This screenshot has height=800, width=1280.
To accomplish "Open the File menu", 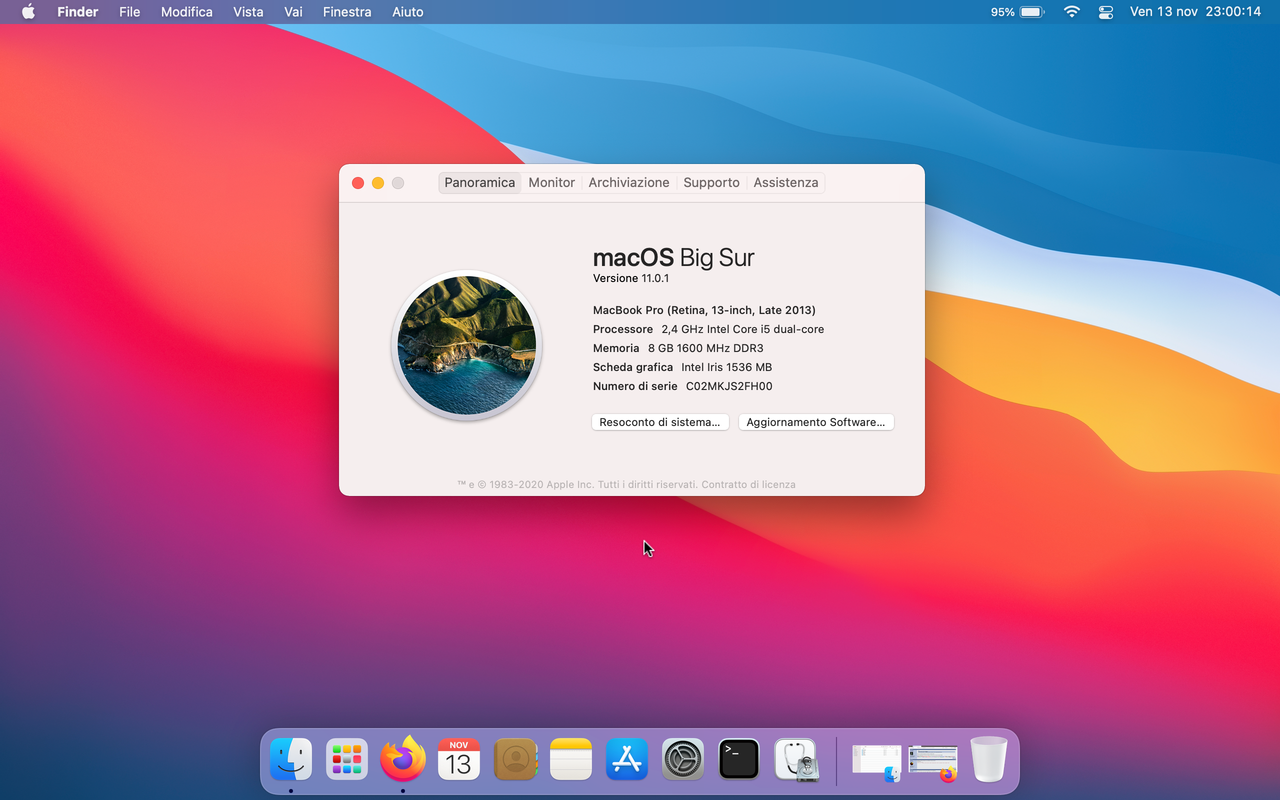I will point(129,12).
